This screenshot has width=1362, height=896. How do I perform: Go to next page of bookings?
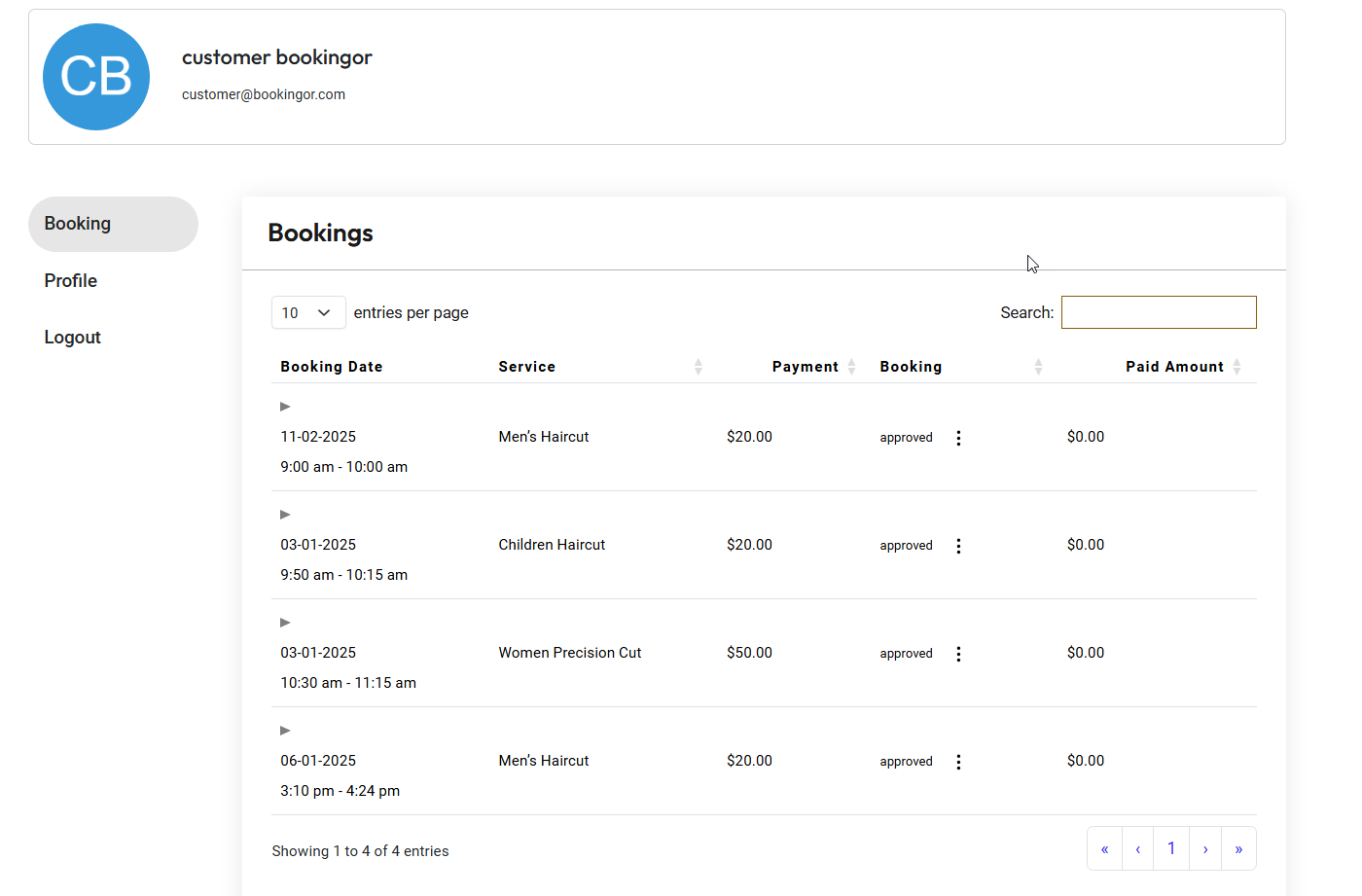pyautogui.click(x=1205, y=848)
